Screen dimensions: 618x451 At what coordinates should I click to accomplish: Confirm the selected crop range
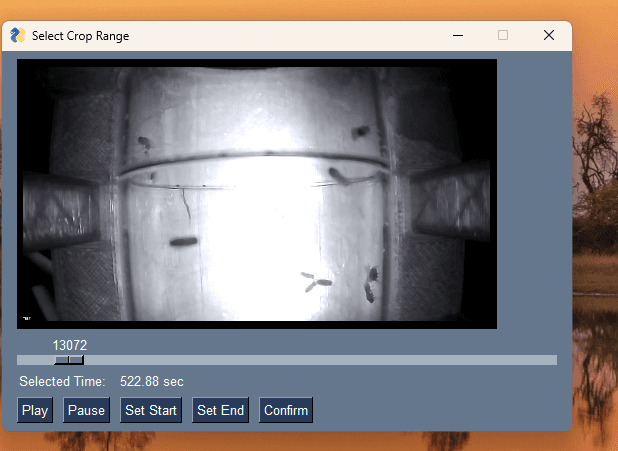pyautogui.click(x=286, y=410)
